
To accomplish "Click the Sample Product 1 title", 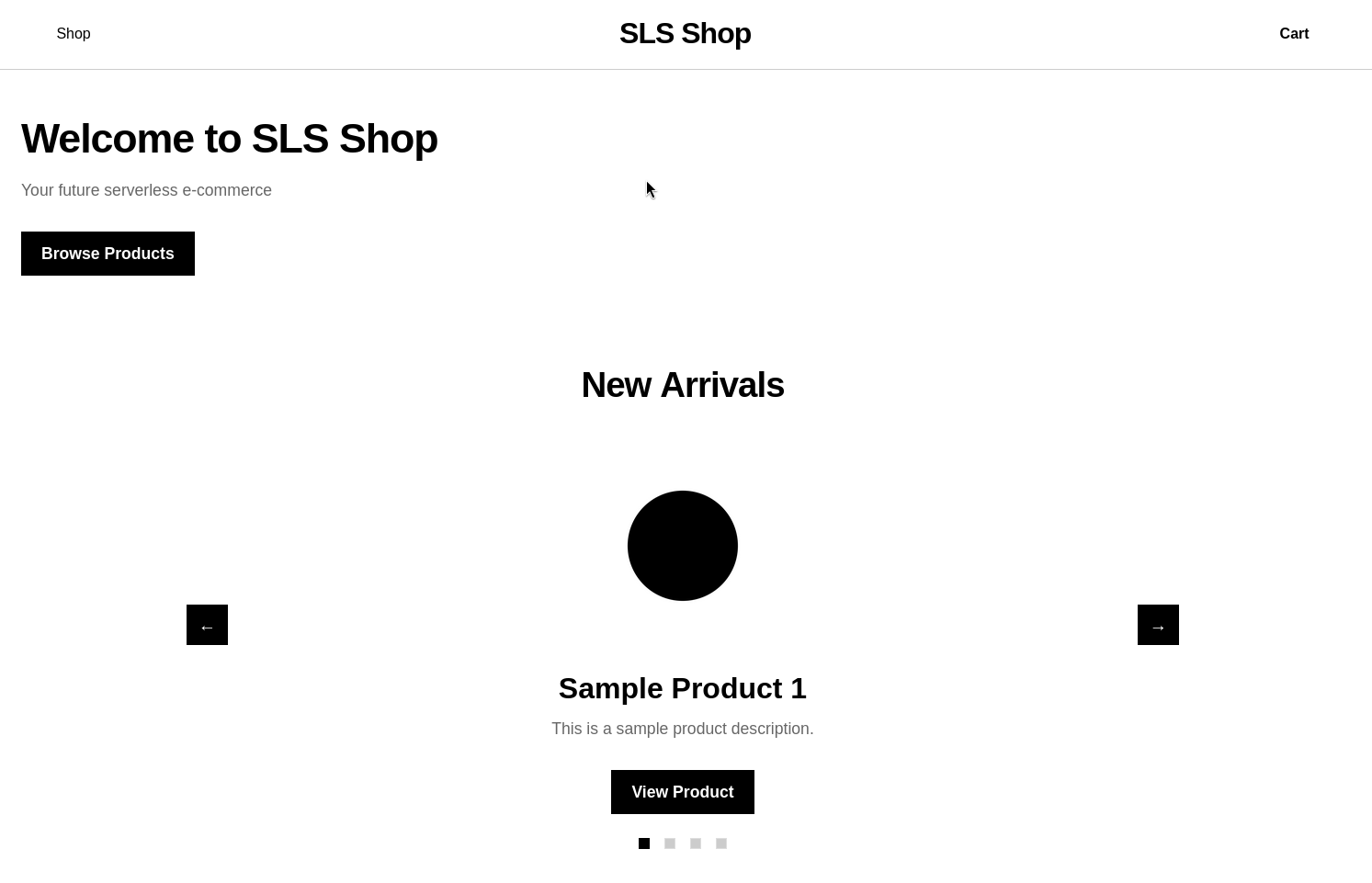I will 682,687.
